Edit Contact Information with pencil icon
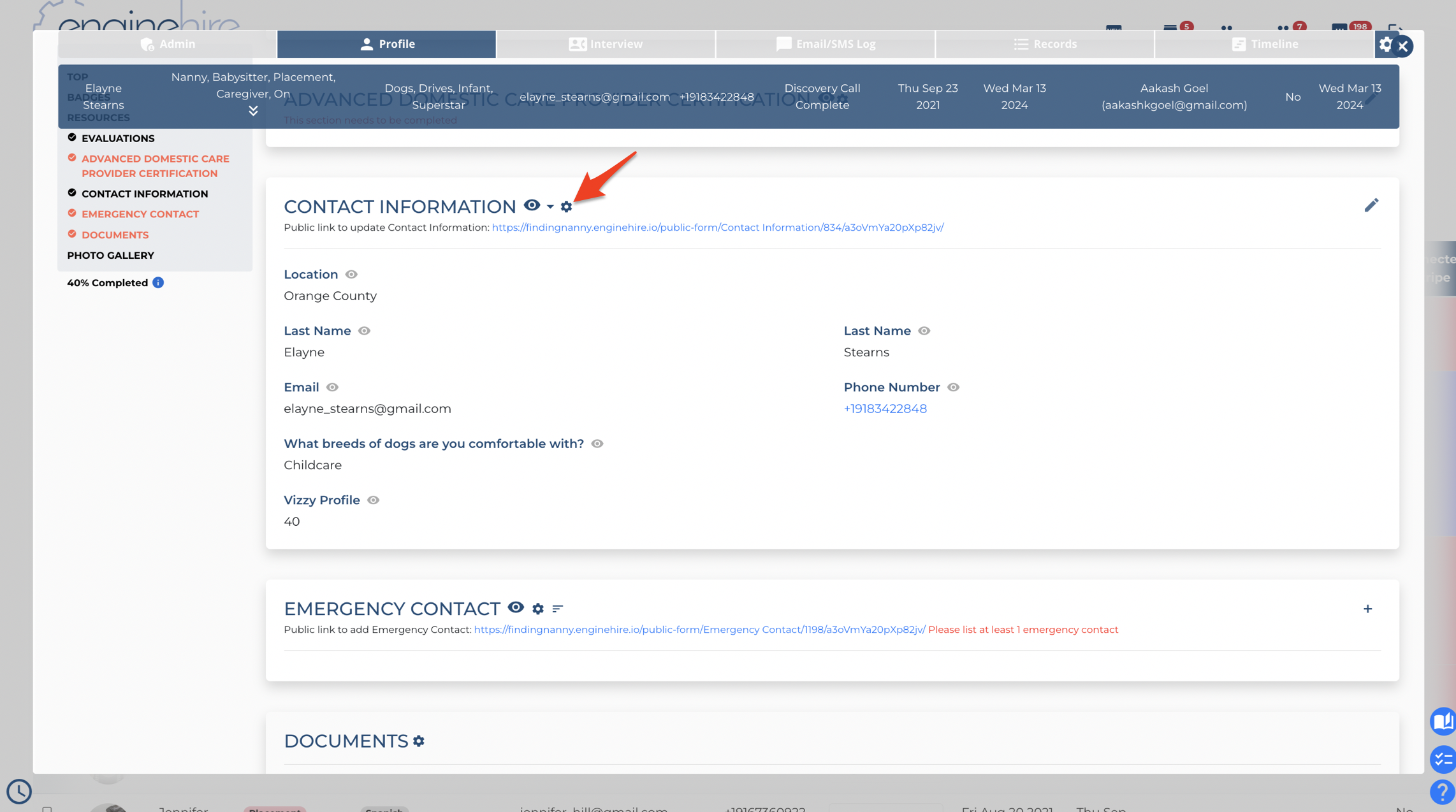This screenshot has height=812, width=1456. coord(1371,205)
